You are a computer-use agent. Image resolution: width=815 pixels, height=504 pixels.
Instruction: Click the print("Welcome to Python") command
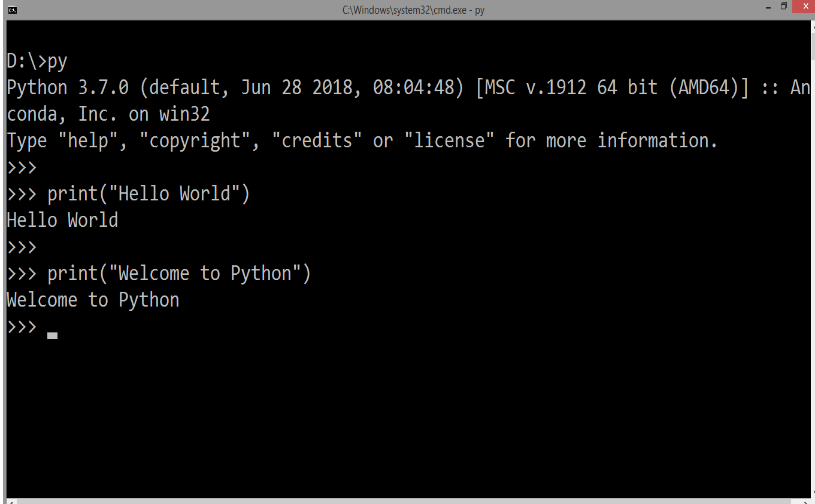(179, 273)
